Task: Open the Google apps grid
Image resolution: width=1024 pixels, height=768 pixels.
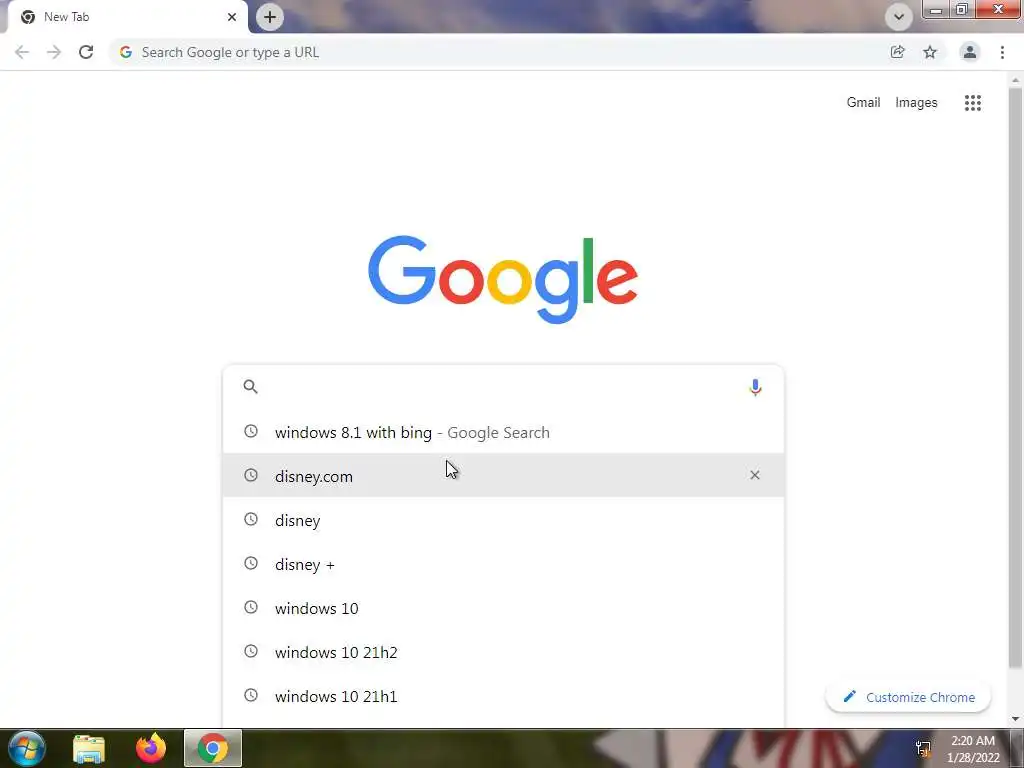Action: point(972,103)
